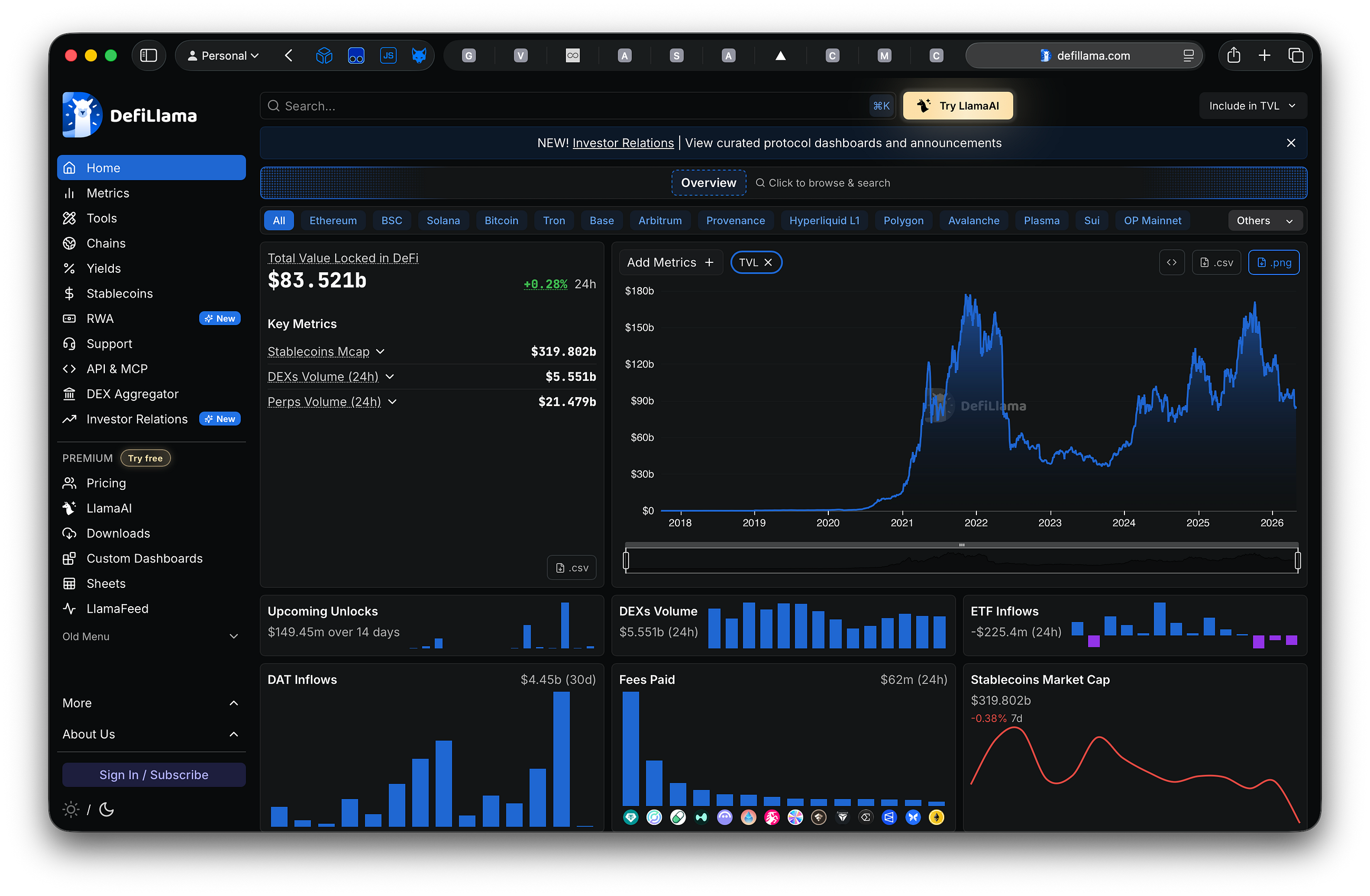Open the Reader view icon in address bar
This screenshot has width=1370, height=896.
coord(1189,56)
